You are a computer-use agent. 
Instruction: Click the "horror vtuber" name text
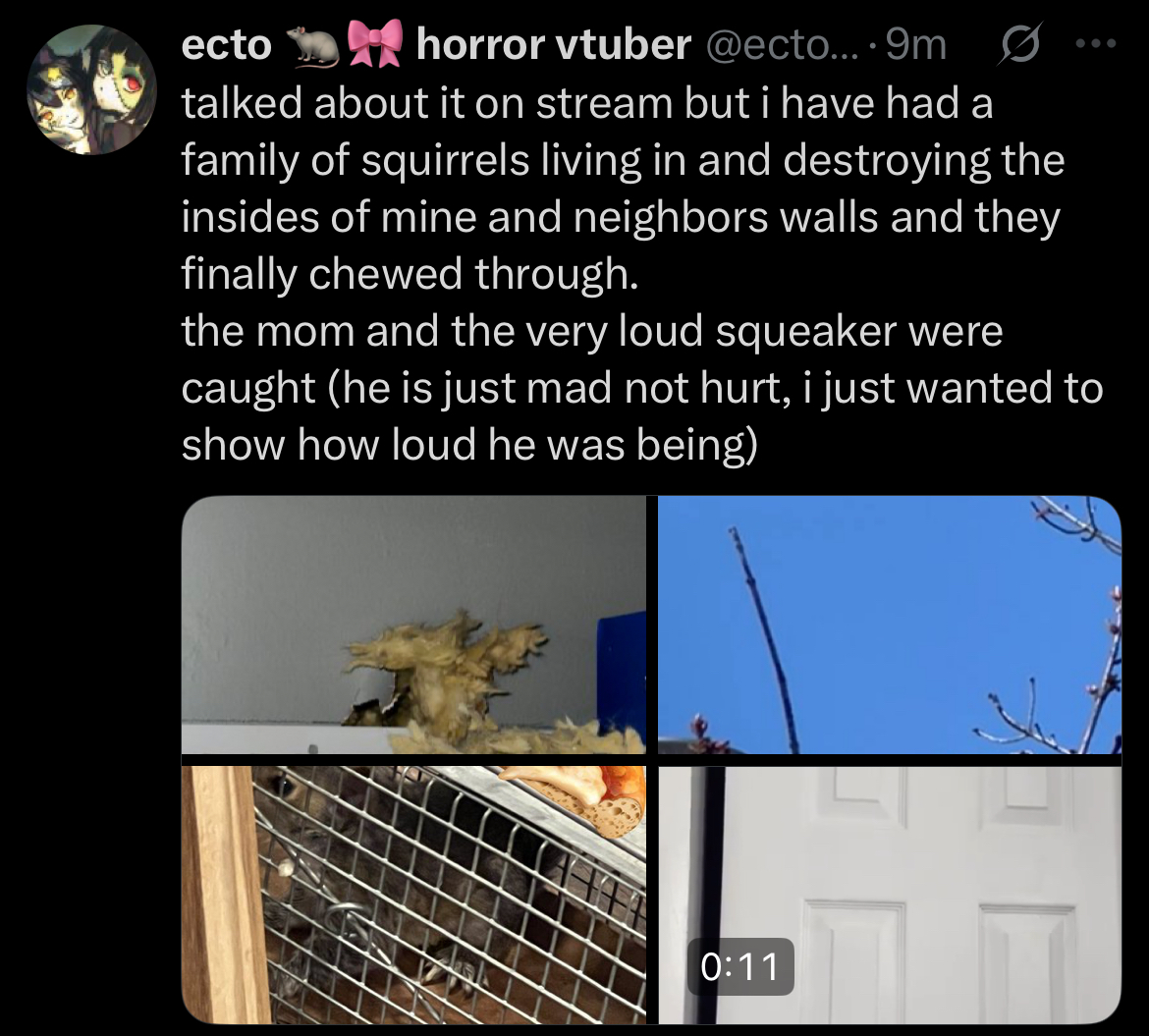(x=553, y=45)
